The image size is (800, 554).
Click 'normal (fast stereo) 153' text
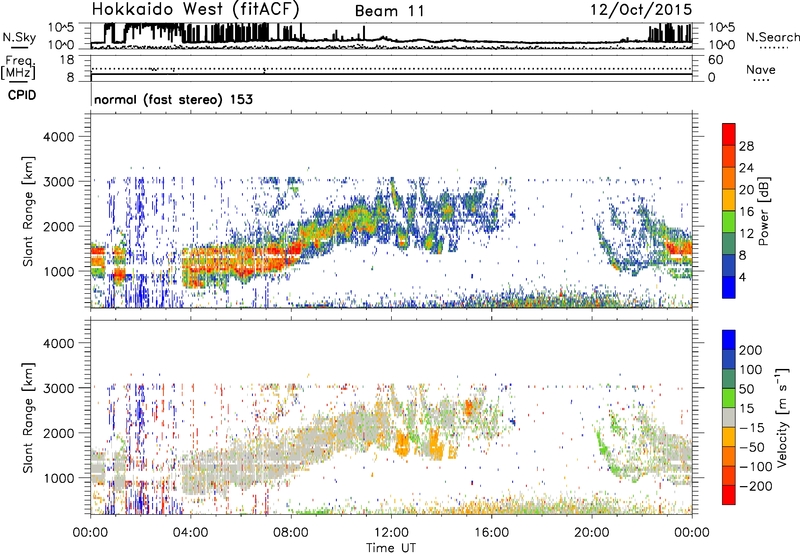point(173,99)
